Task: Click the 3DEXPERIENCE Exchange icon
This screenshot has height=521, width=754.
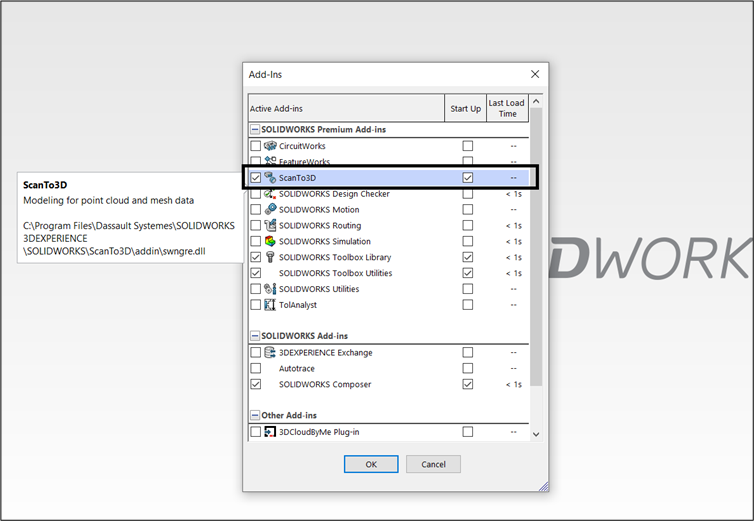Action: (x=270, y=353)
